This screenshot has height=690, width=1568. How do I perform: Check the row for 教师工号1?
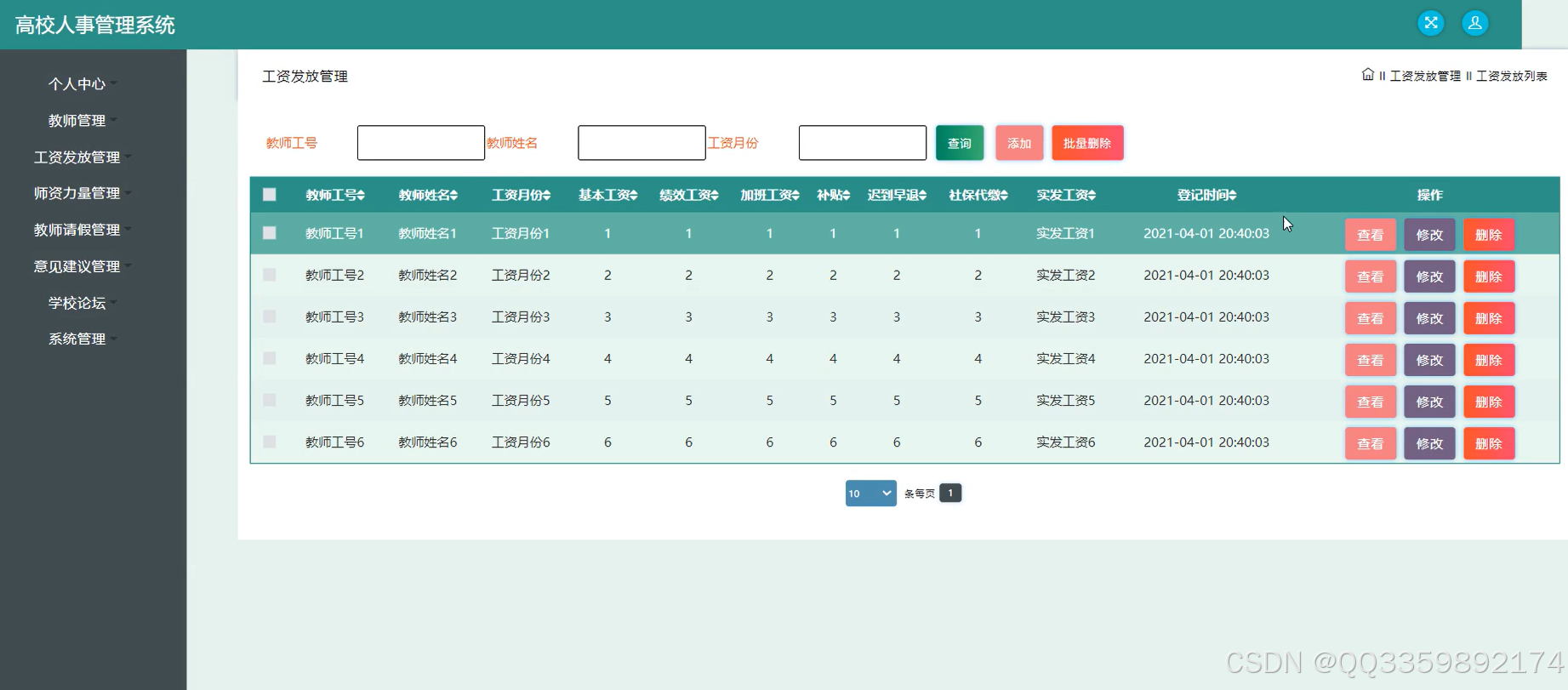270,233
